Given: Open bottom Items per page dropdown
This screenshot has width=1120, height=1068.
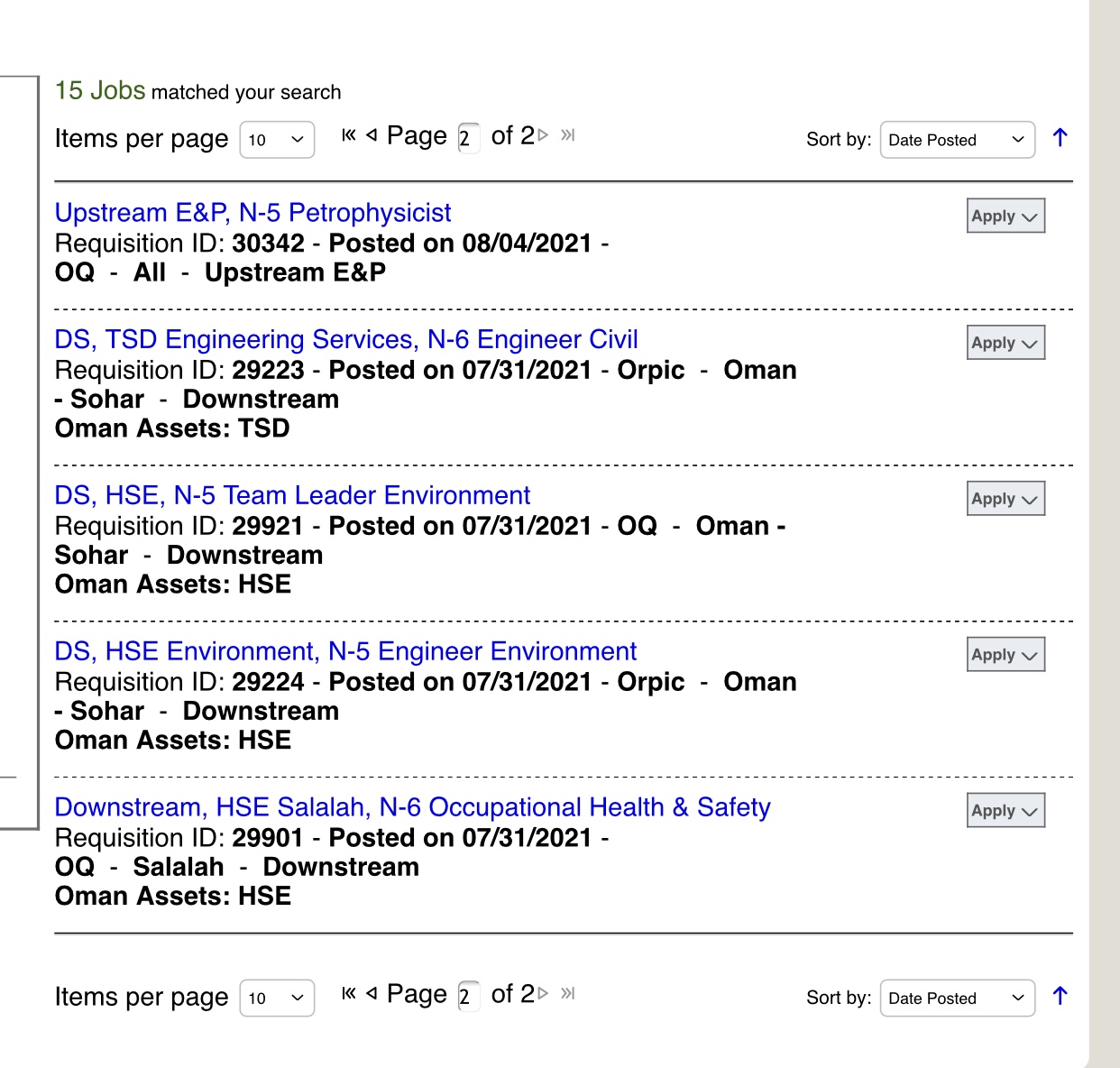Looking at the screenshot, I should (277, 998).
